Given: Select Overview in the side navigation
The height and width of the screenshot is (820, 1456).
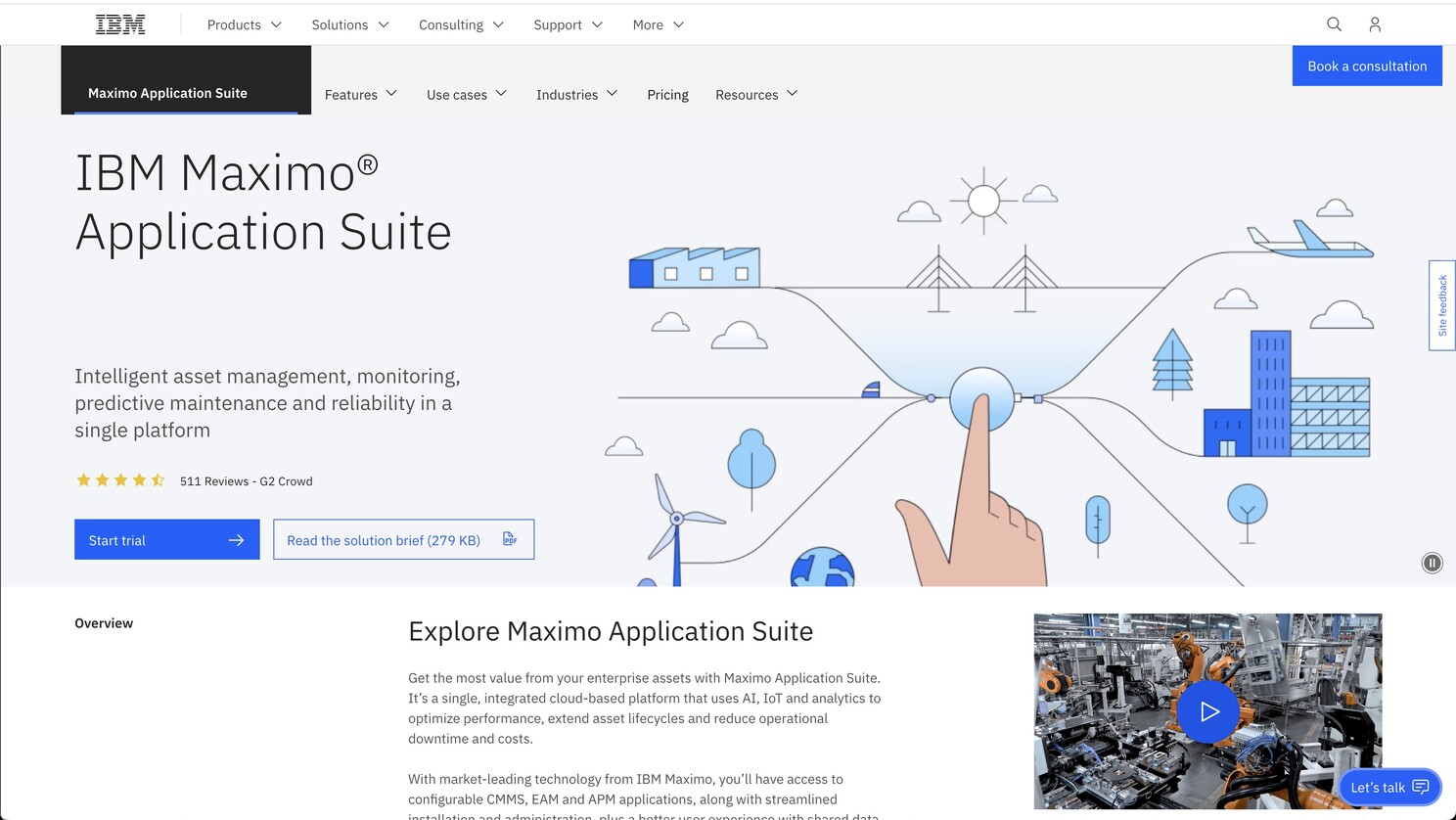Looking at the screenshot, I should pyautogui.click(x=104, y=623).
